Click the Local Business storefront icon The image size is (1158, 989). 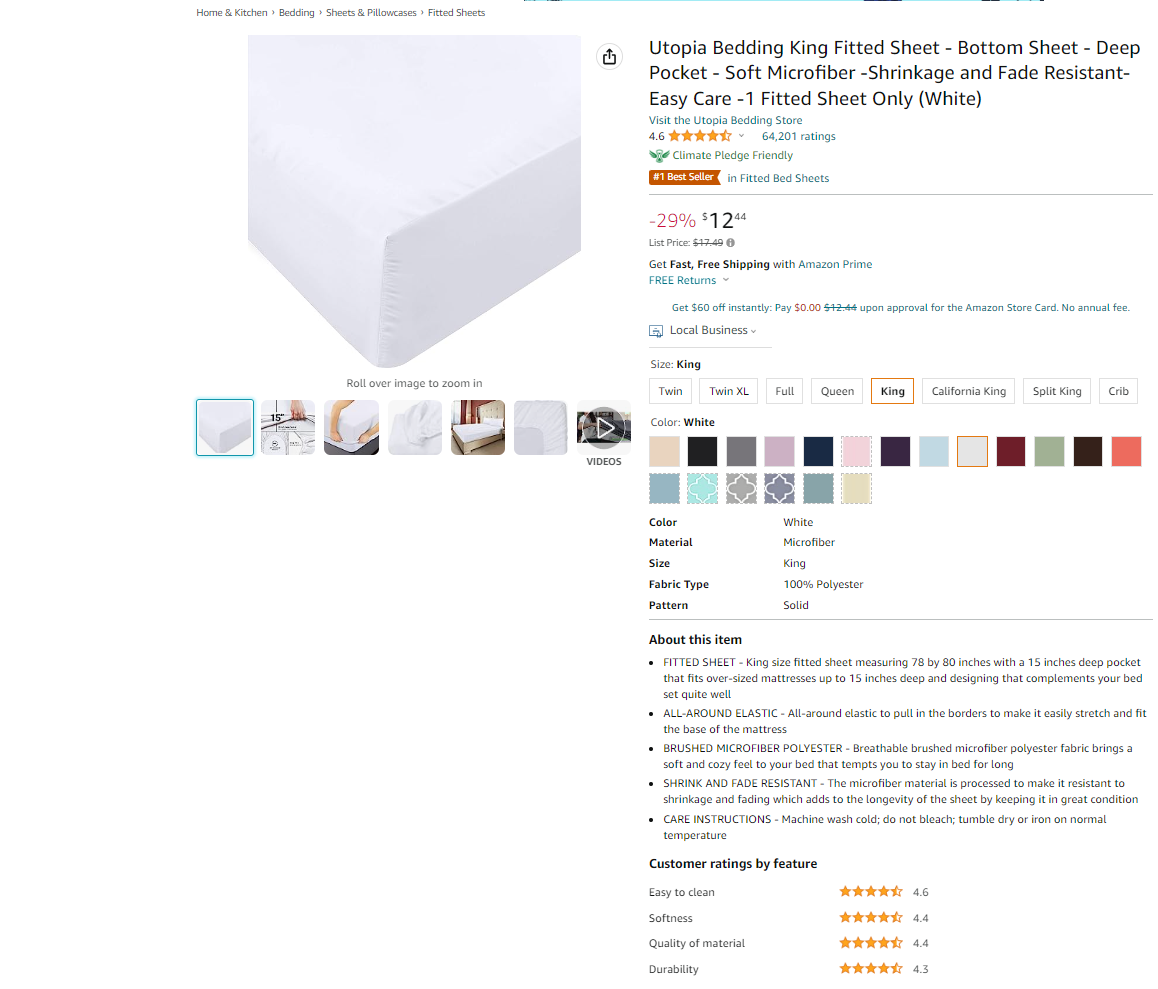pyautogui.click(x=656, y=331)
